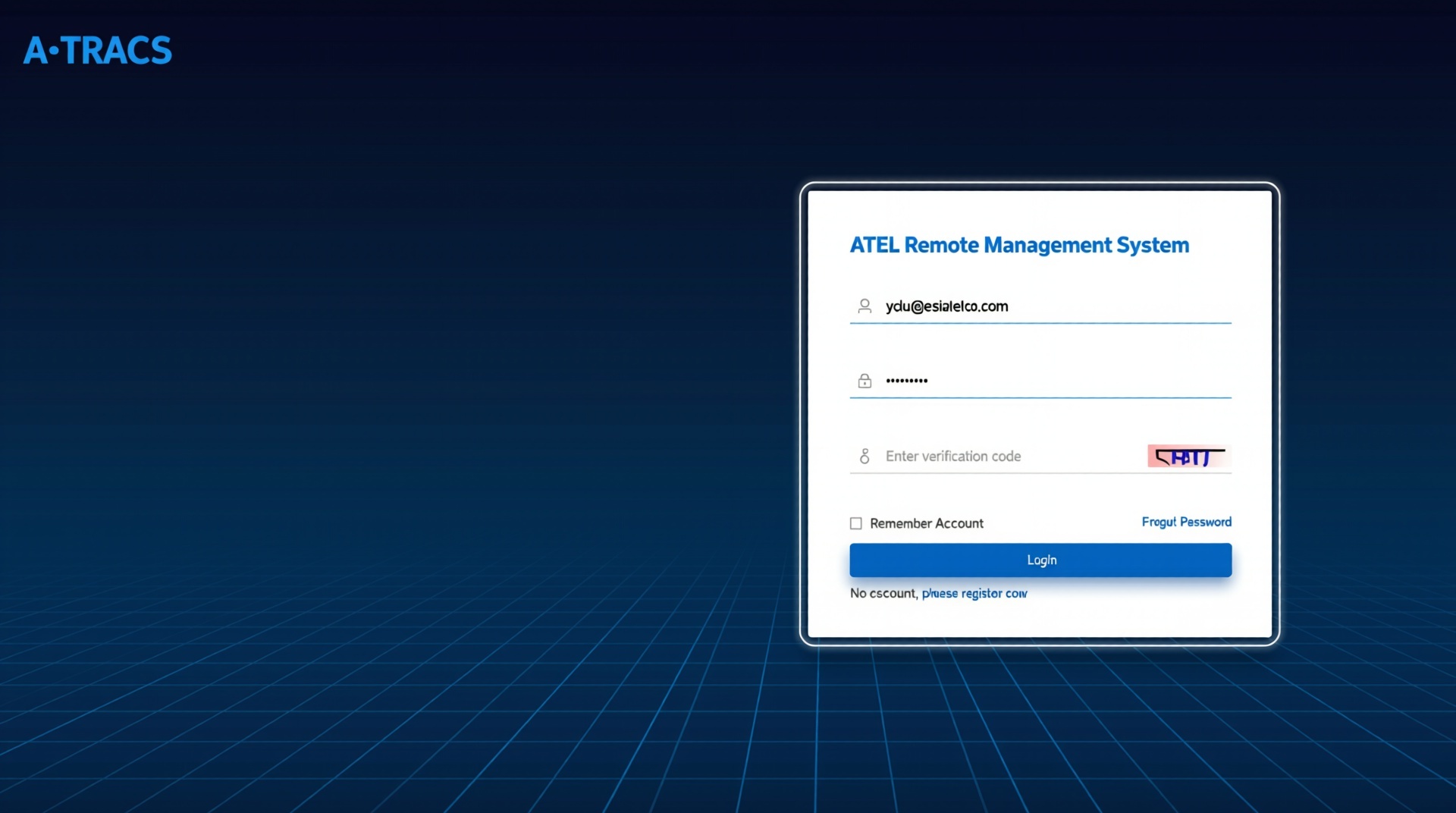Image resolution: width=1456 pixels, height=813 pixels.
Task: Click the ATEL Remote Management System heading
Action: [1019, 245]
